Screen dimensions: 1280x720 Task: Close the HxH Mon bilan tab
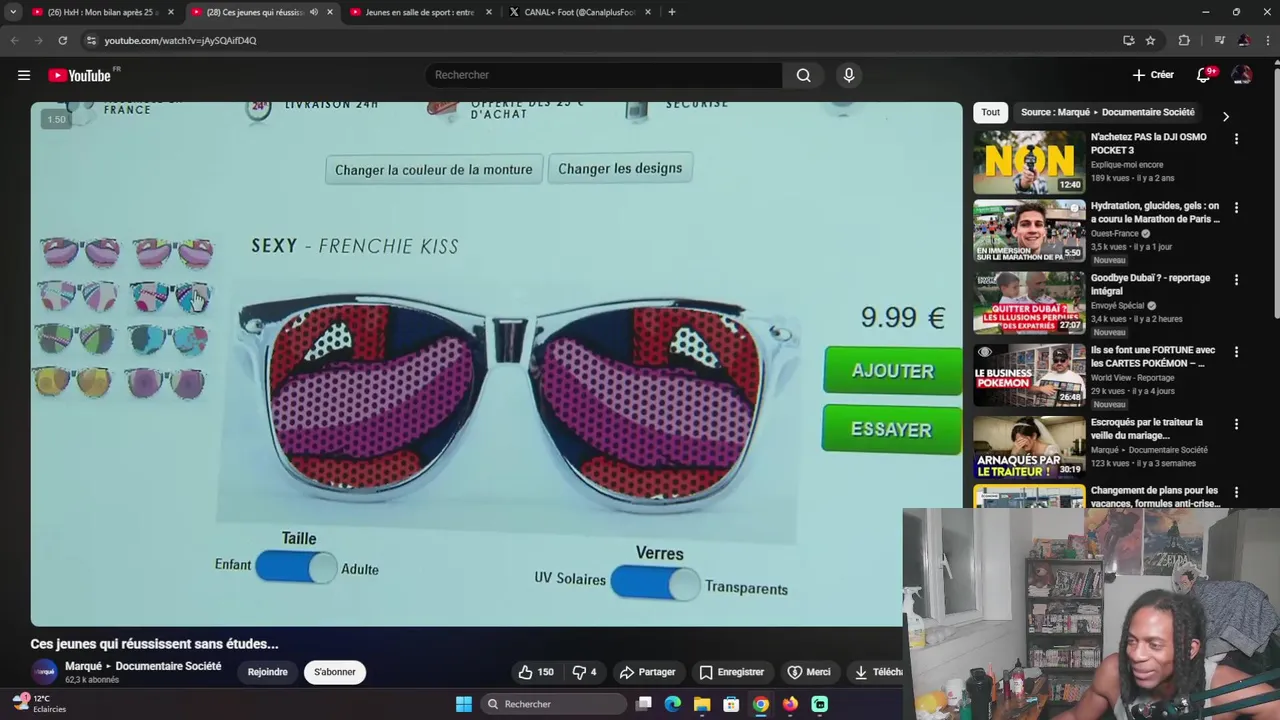(x=170, y=12)
